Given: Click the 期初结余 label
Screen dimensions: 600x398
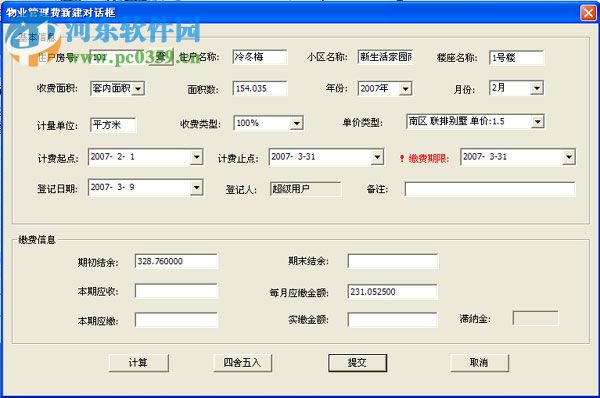Looking at the screenshot, I should pos(98,263).
